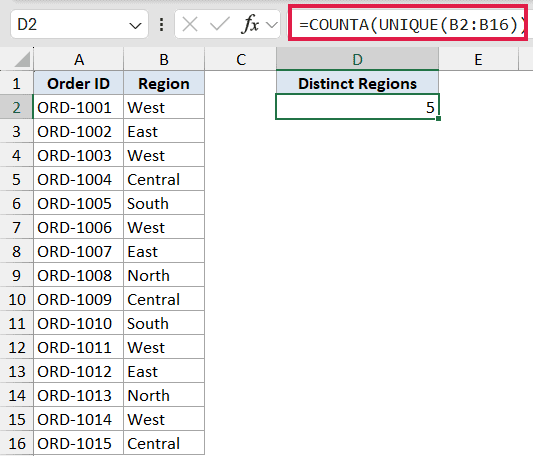Screen dimensions: 533x456
Task: Click the Region header cell
Action: [x=164, y=83]
